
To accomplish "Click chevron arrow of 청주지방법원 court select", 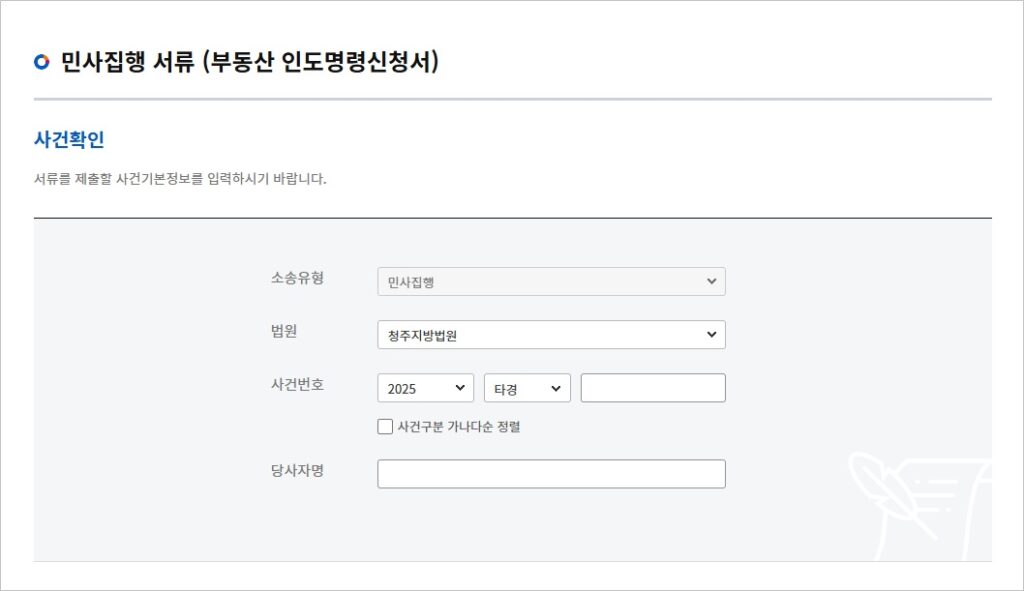I will click(x=711, y=334).
